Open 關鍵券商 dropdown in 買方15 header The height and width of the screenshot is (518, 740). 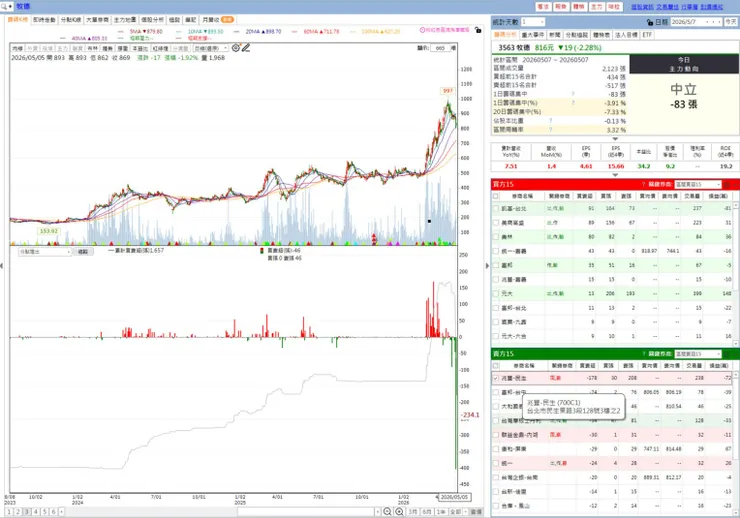[x=698, y=184]
